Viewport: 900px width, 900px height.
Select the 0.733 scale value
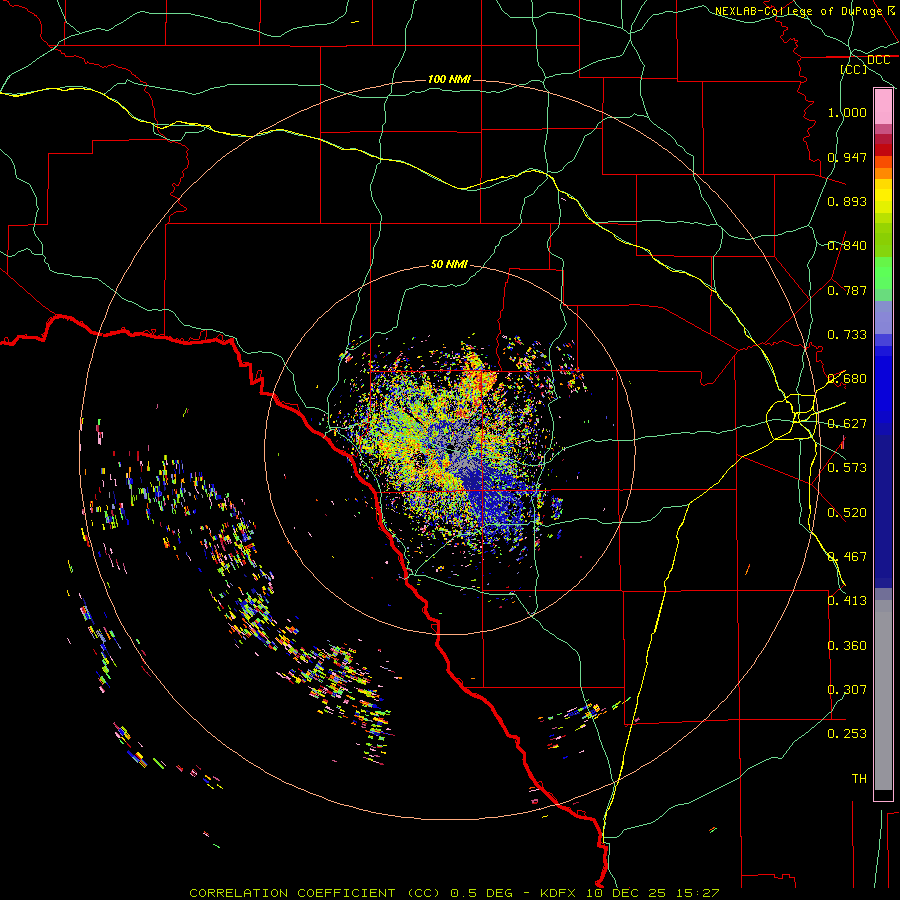tap(847, 335)
